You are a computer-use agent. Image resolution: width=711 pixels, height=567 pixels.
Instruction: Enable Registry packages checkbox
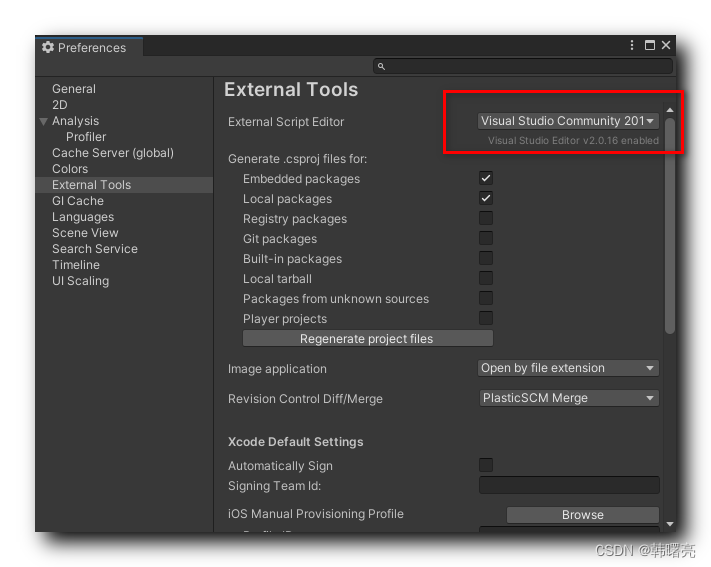click(x=486, y=218)
